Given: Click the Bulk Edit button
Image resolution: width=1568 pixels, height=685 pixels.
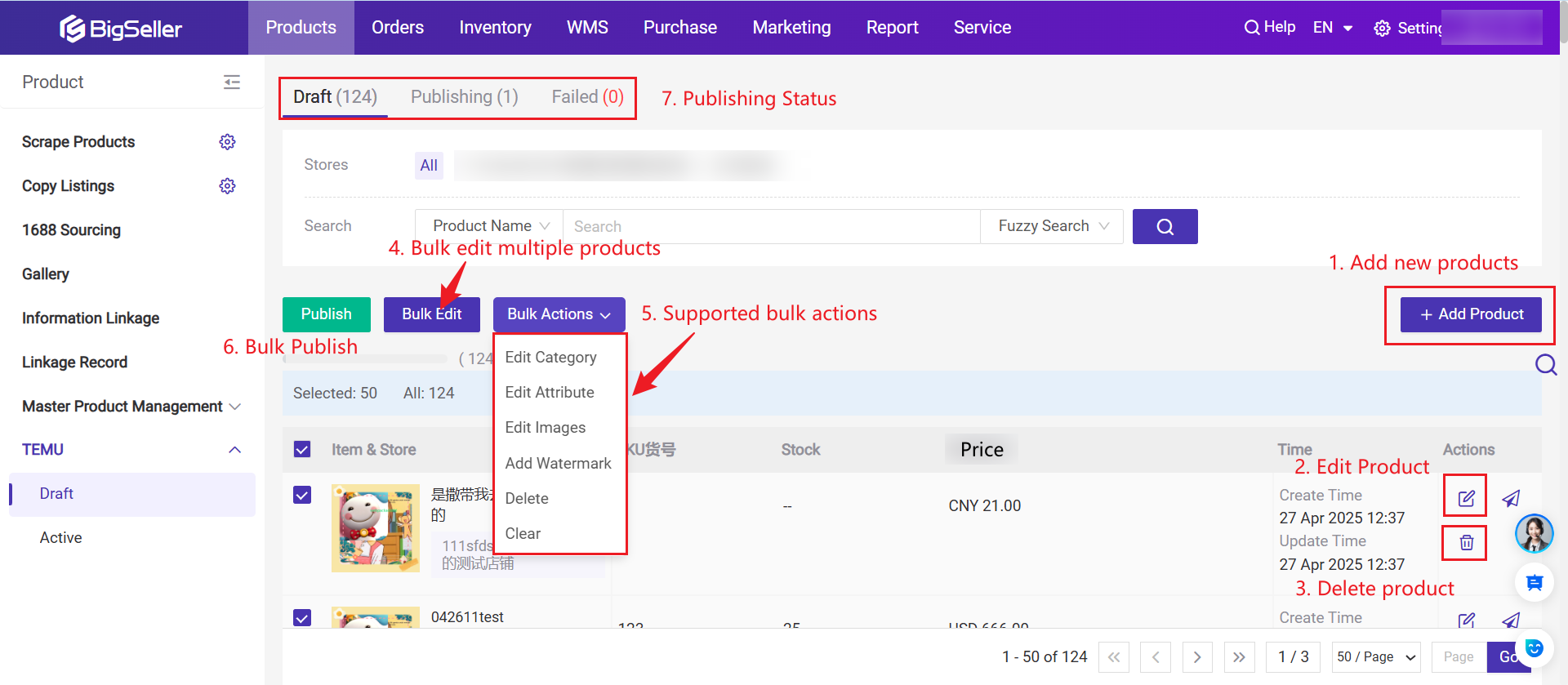Looking at the screenshot, I should coord(432,314).
